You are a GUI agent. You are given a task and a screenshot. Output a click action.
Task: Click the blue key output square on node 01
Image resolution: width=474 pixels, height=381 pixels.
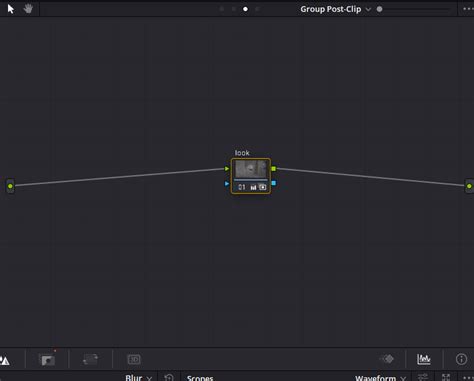pos(274,183)
